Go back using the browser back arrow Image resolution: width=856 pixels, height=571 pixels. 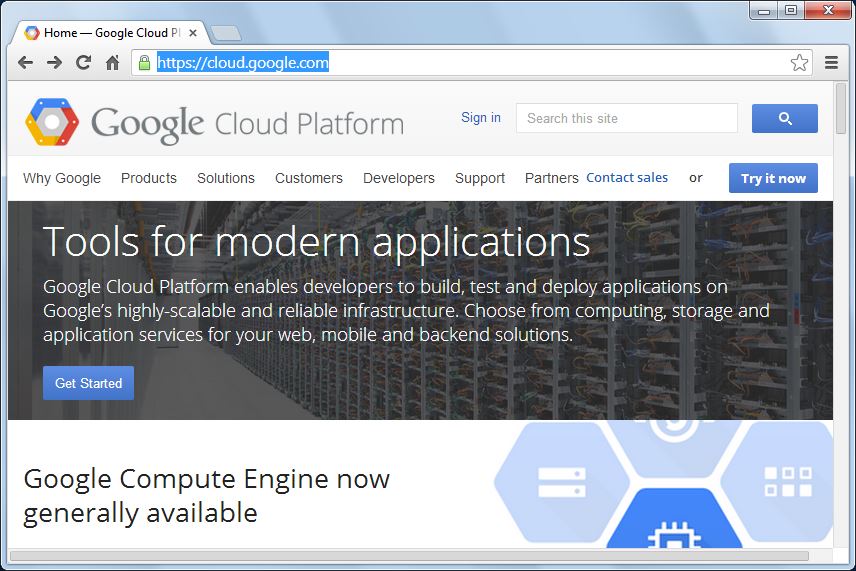click(25, 63)
